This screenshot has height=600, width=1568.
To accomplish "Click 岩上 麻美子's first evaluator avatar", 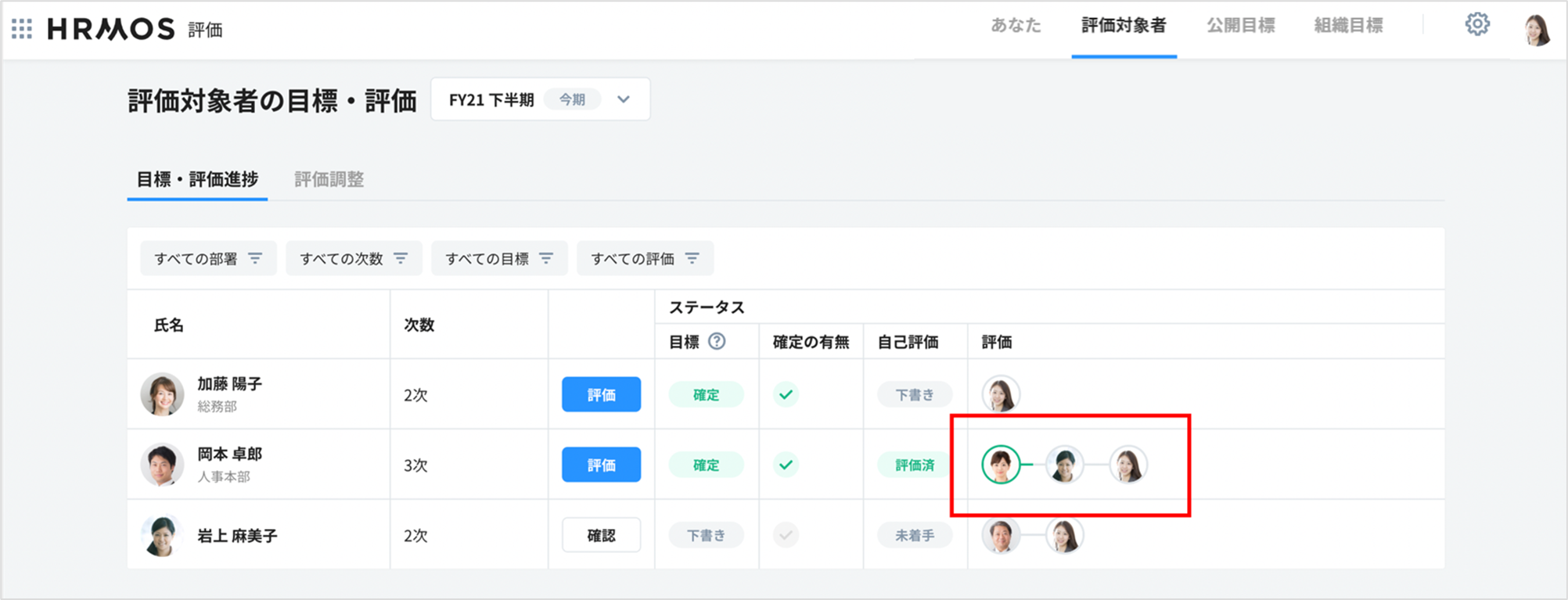I will pos(1001,536).
